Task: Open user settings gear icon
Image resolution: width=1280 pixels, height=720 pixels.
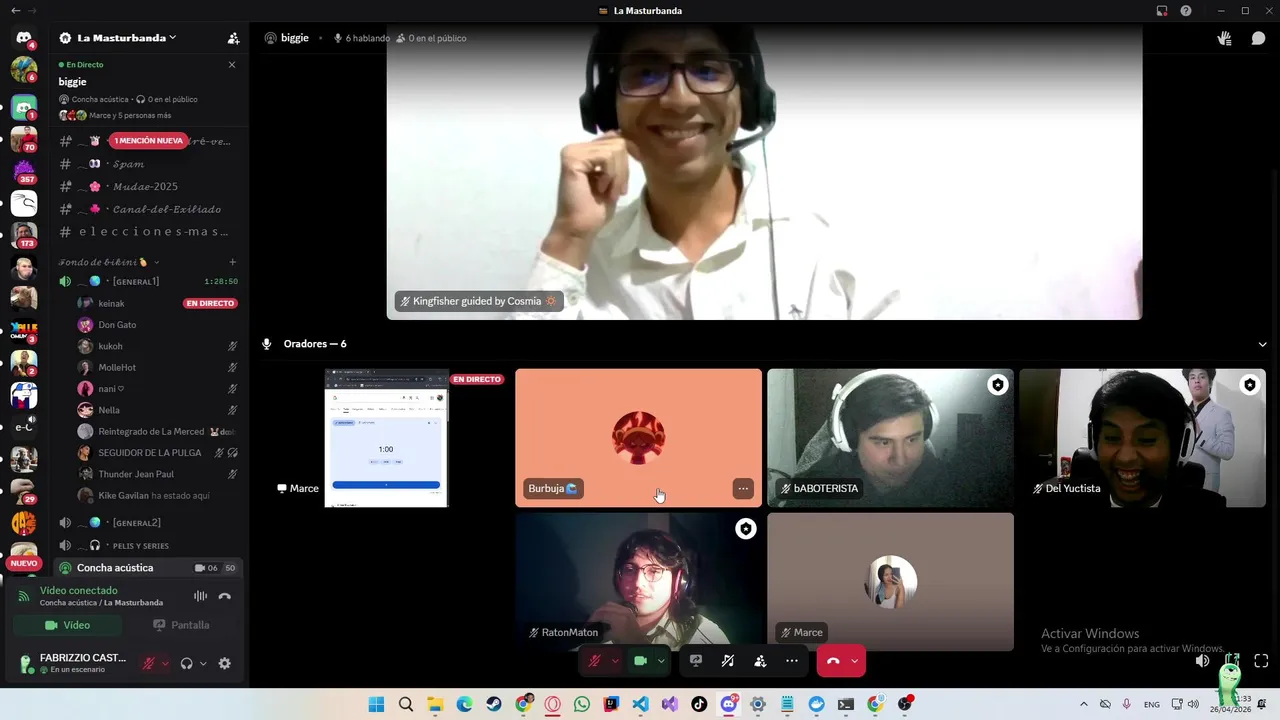Action: point(224,663)
